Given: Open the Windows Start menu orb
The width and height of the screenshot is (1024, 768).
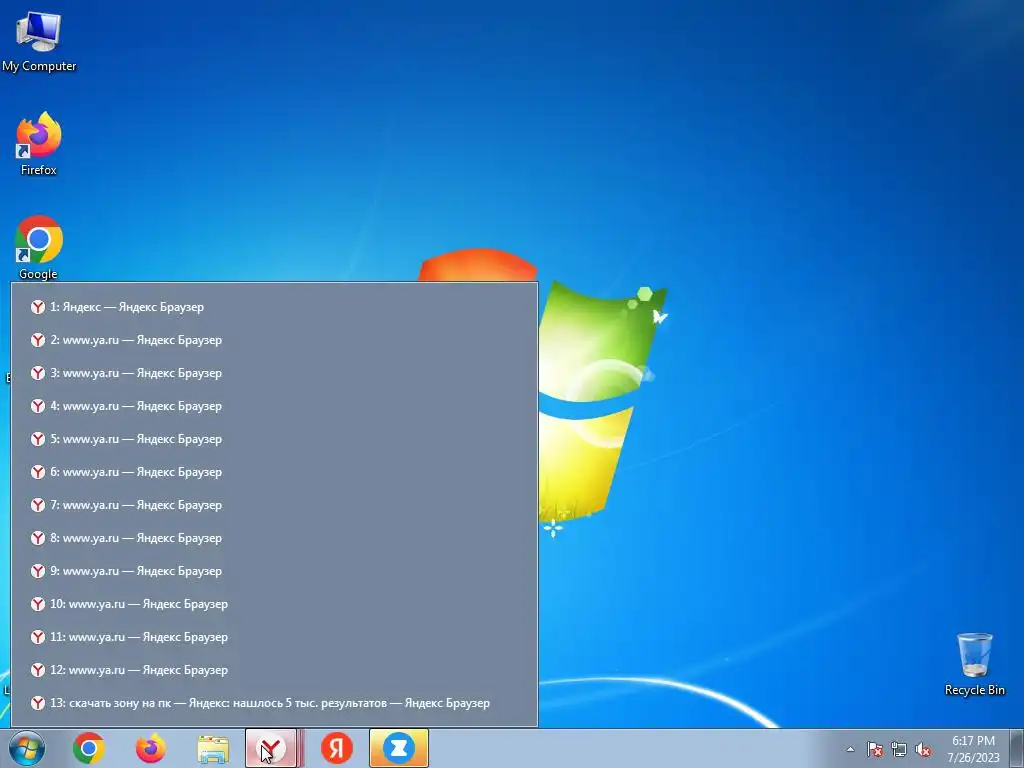Looking at the screenshot, I should click(27, 748).
